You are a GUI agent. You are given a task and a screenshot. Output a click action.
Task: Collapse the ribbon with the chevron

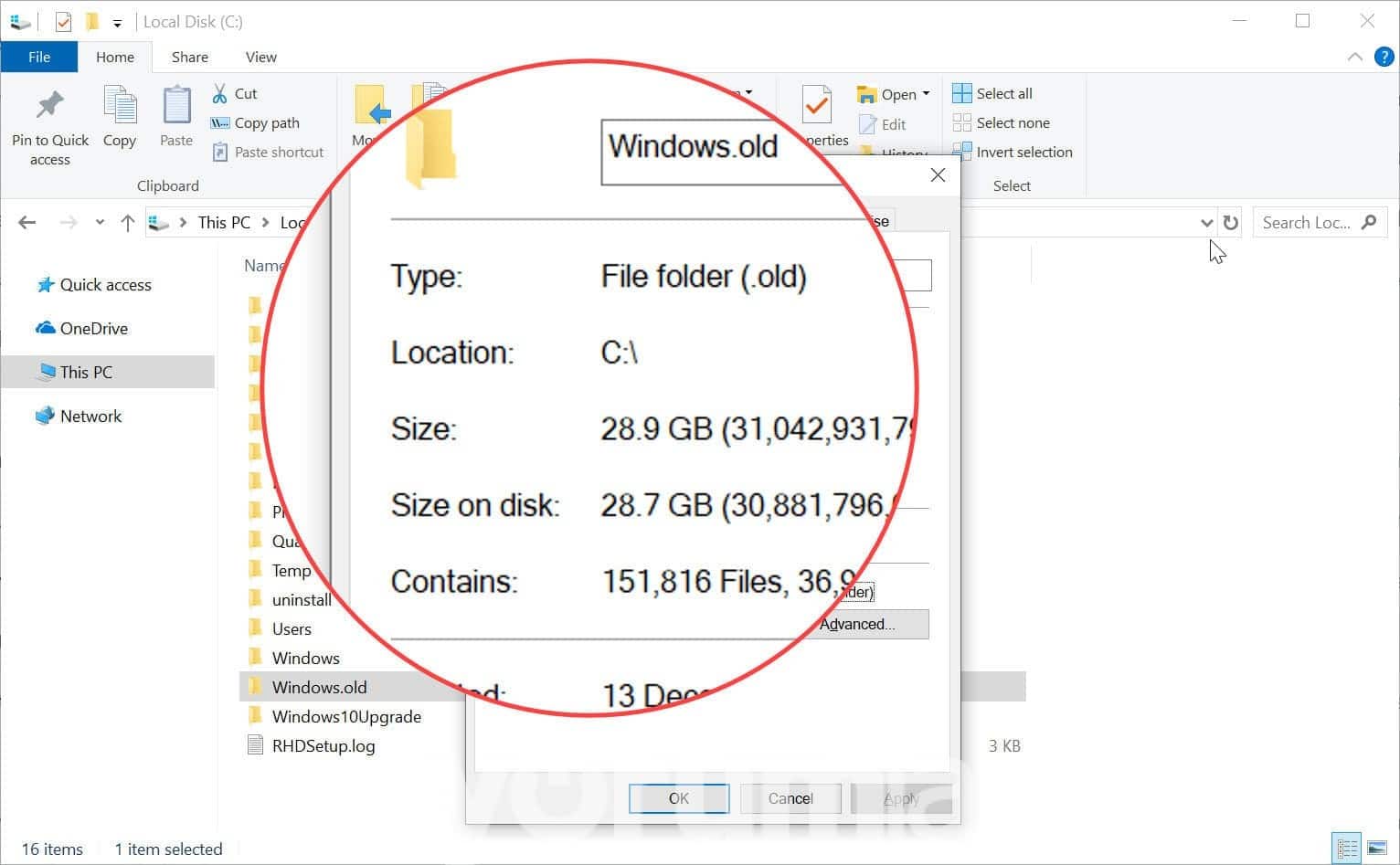[x=1354, y=57]
